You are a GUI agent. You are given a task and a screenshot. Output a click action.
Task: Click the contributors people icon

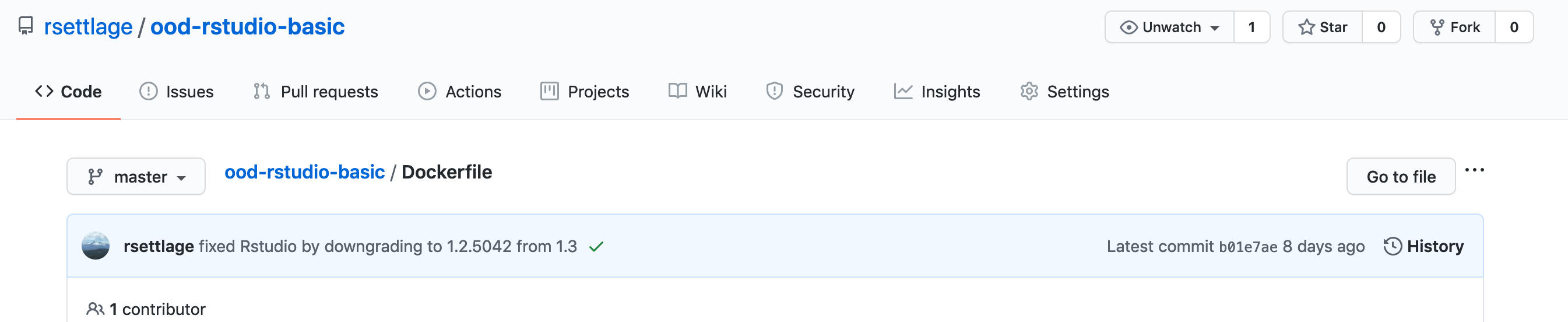(x=95, y=309)
